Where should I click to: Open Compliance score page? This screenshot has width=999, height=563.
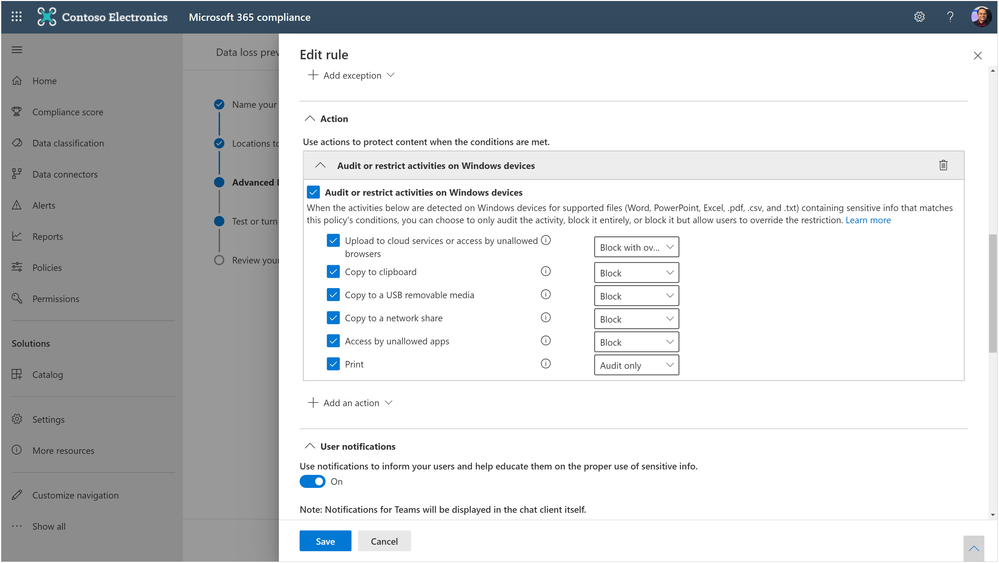tap(68, 112)
